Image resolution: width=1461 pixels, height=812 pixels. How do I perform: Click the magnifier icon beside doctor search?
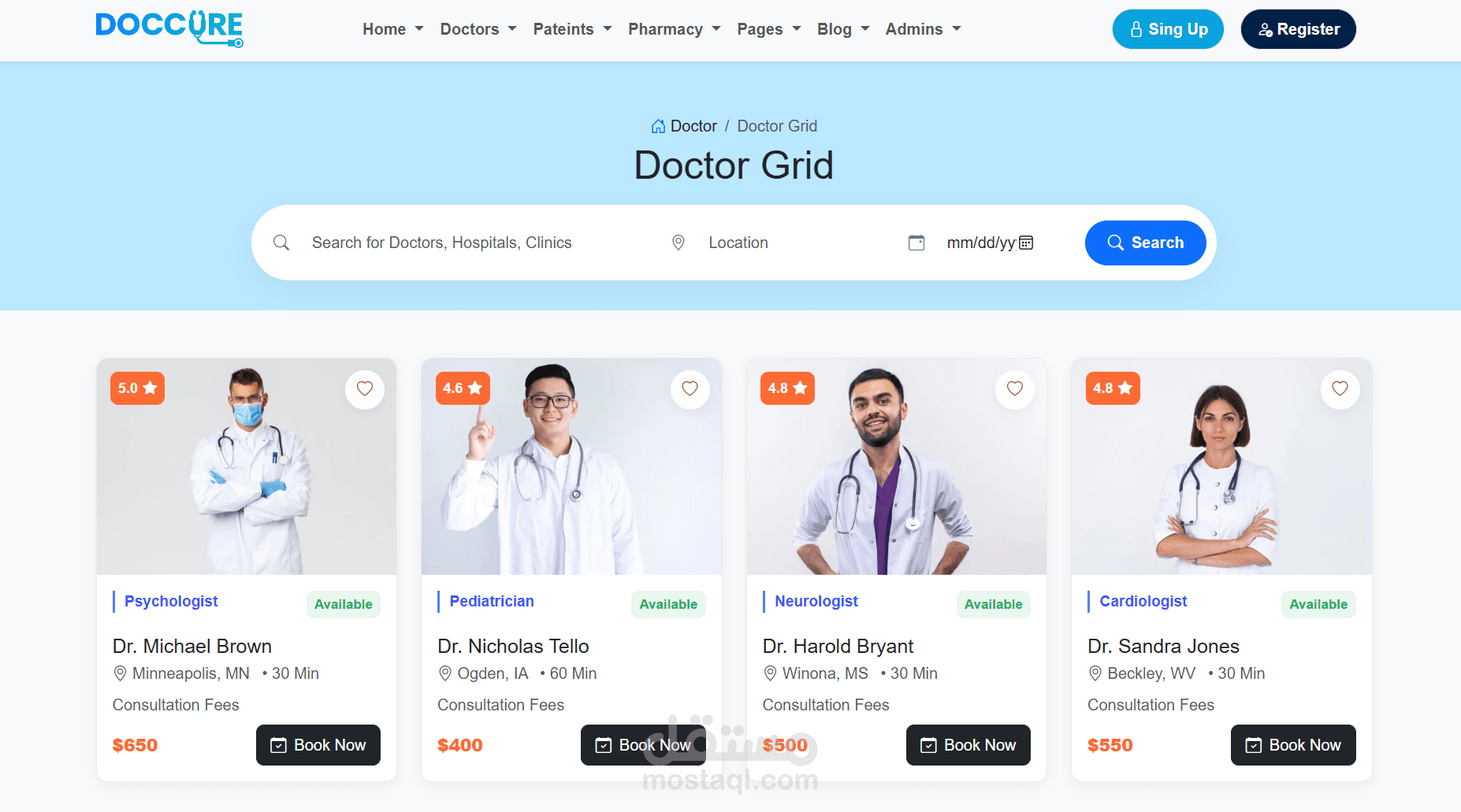(281, 243)
